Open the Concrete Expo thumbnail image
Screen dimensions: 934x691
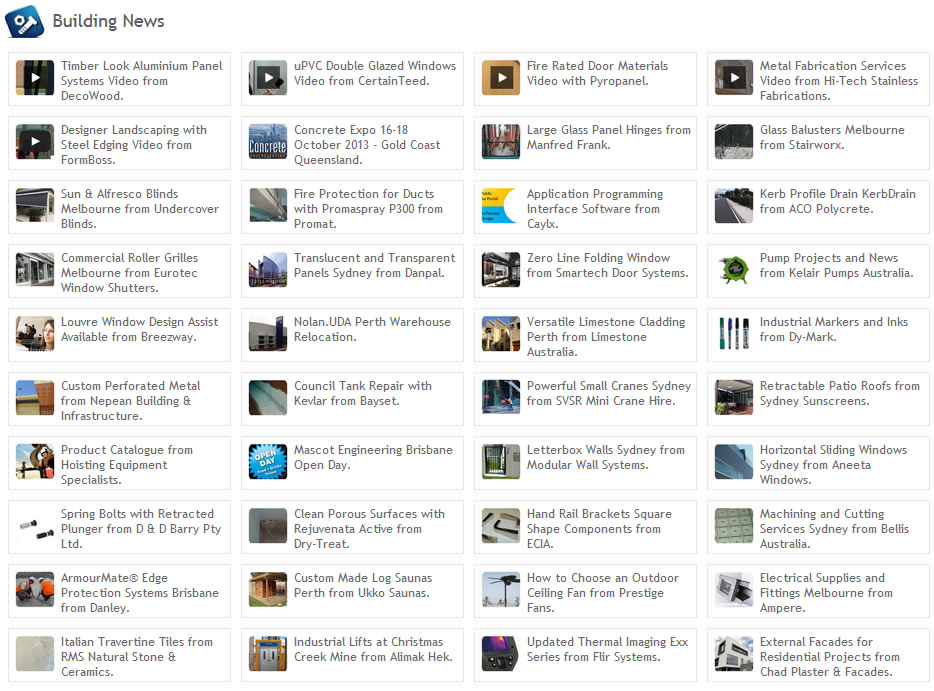point(268,142)
